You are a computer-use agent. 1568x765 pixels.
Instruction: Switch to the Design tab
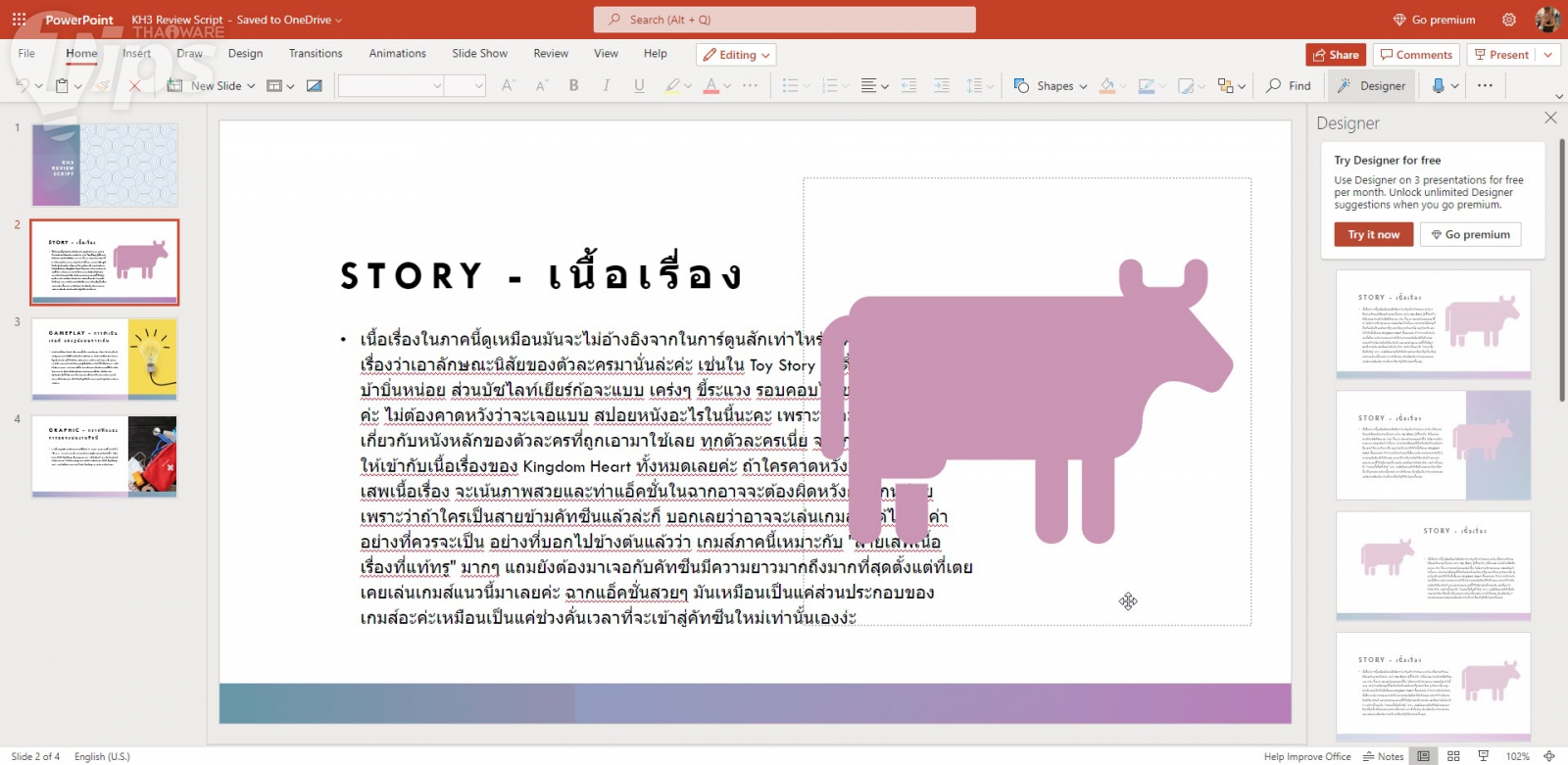(245, 54)
